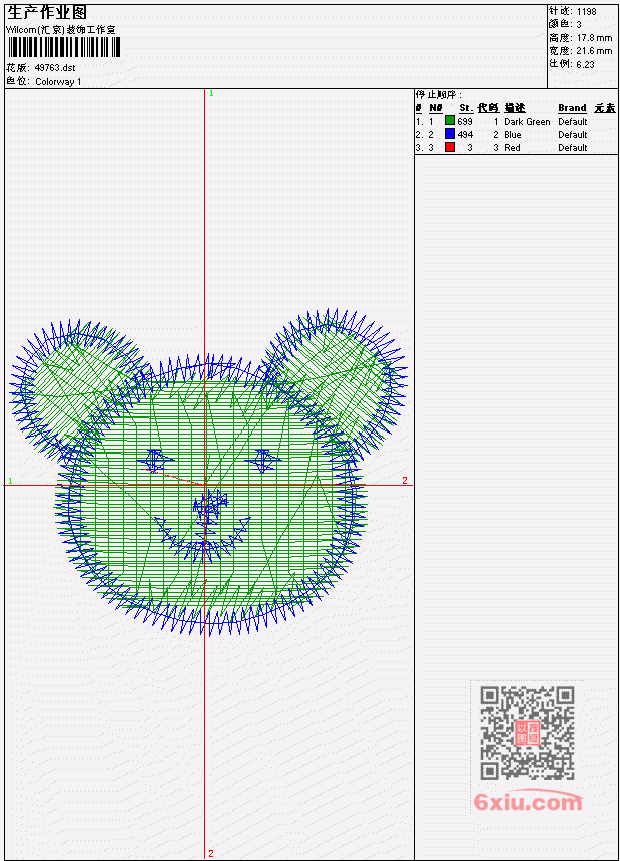Click the width value '21.6 mm'
The height and width of the screenshot is (861, 620).
tap(594, 51)
